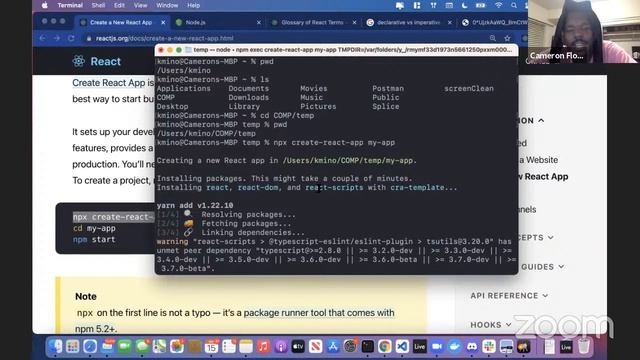Screen dimensions: 640x360
Task: Open the package runner tool link
Action: tap(319, 313)
